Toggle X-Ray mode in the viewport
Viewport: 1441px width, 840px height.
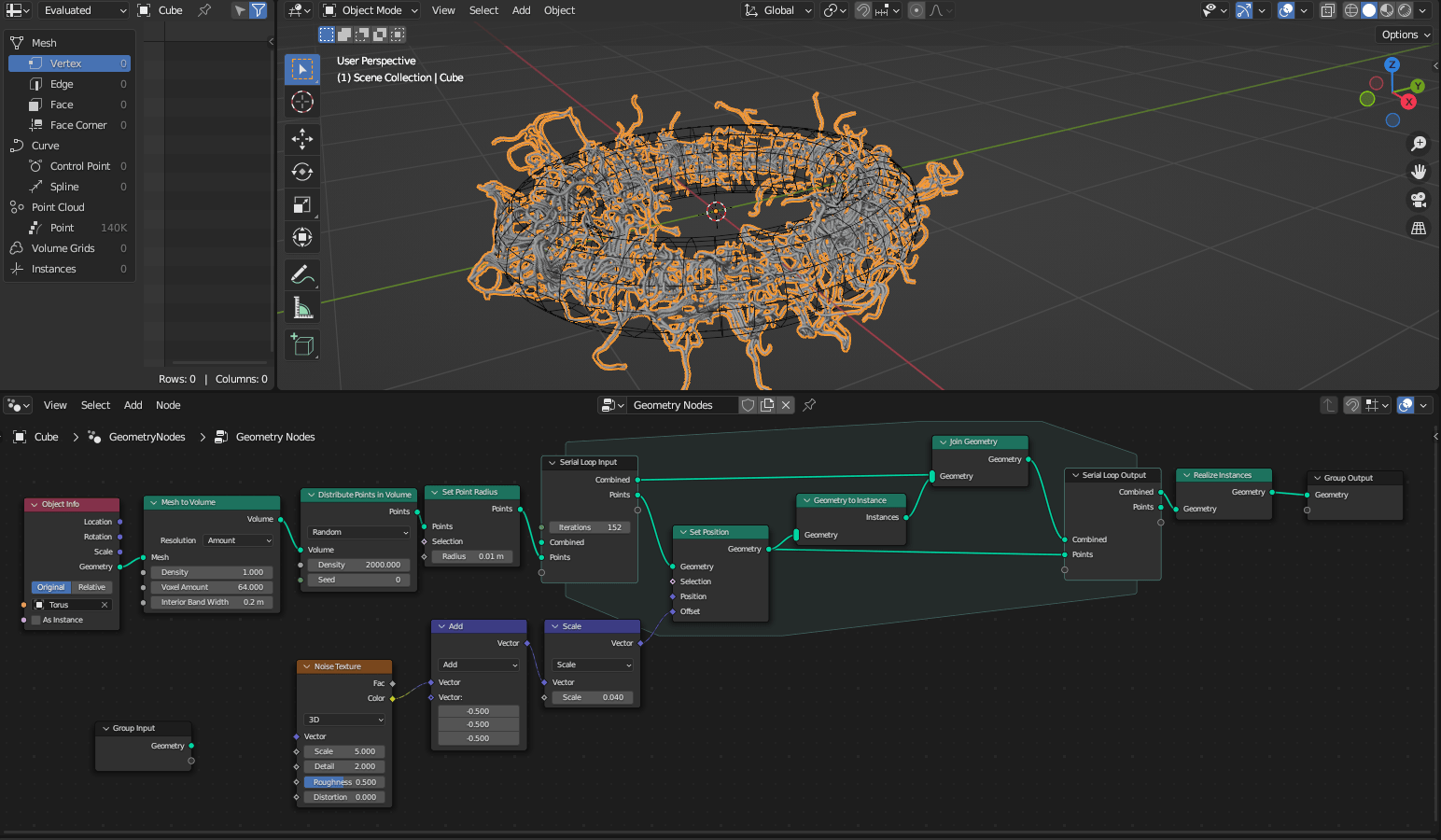click(1328, 10)
